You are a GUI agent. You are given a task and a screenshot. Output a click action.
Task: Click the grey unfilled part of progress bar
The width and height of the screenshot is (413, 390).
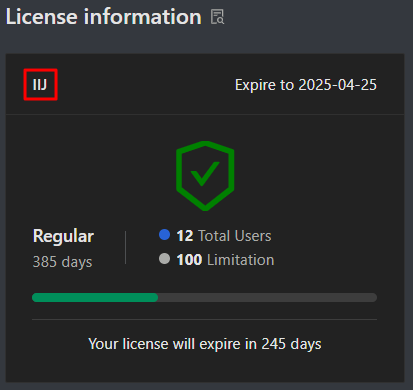[267, 297]
